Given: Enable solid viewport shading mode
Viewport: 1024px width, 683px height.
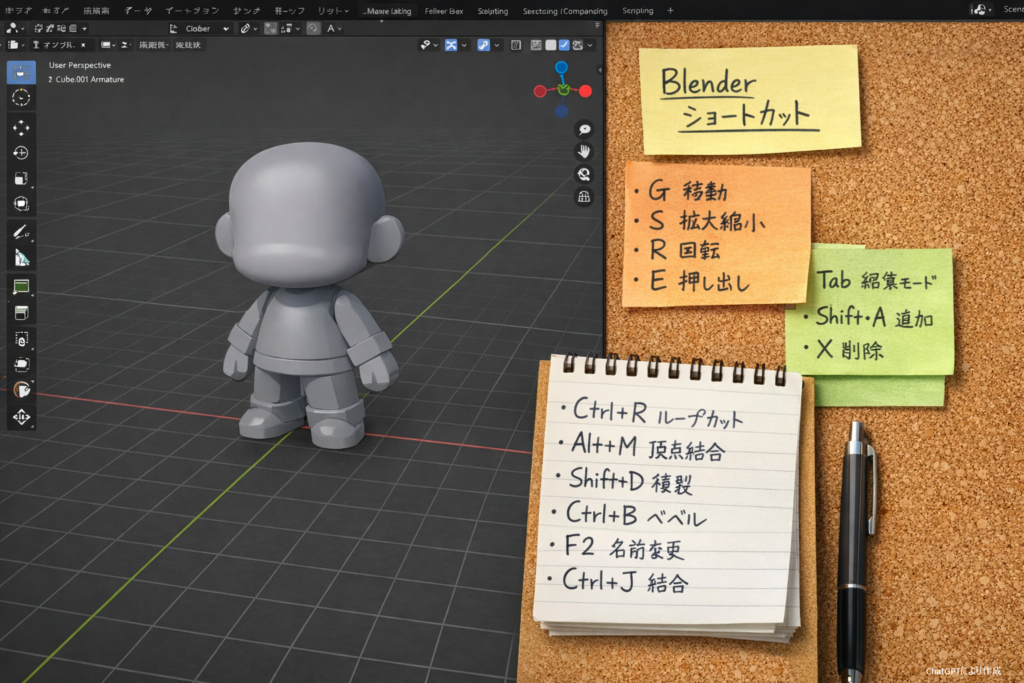Looking at the screenshot, I should point(550,45).
